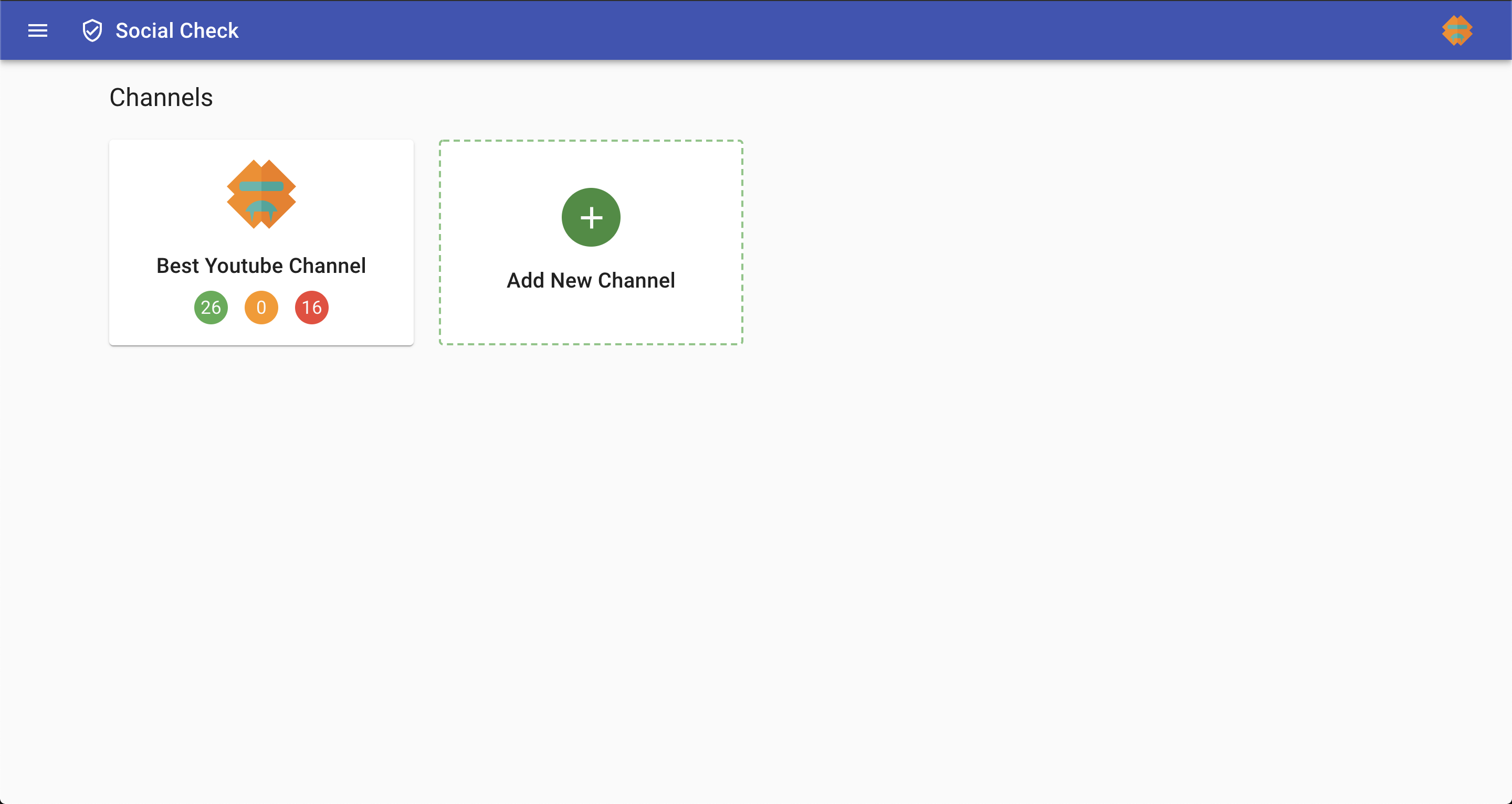Click the green success indicator on the channel
The width and height of the screenshot is (1512, 804).
point(211,307)
